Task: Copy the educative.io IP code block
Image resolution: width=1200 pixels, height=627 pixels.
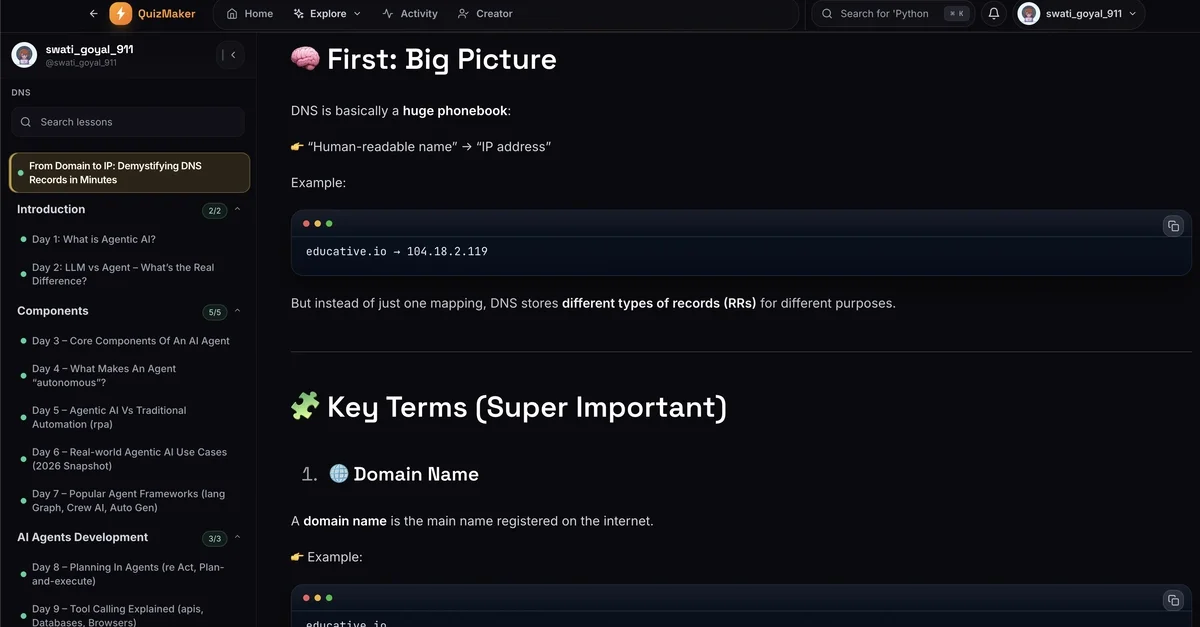Action: (x=1173, y=226)
